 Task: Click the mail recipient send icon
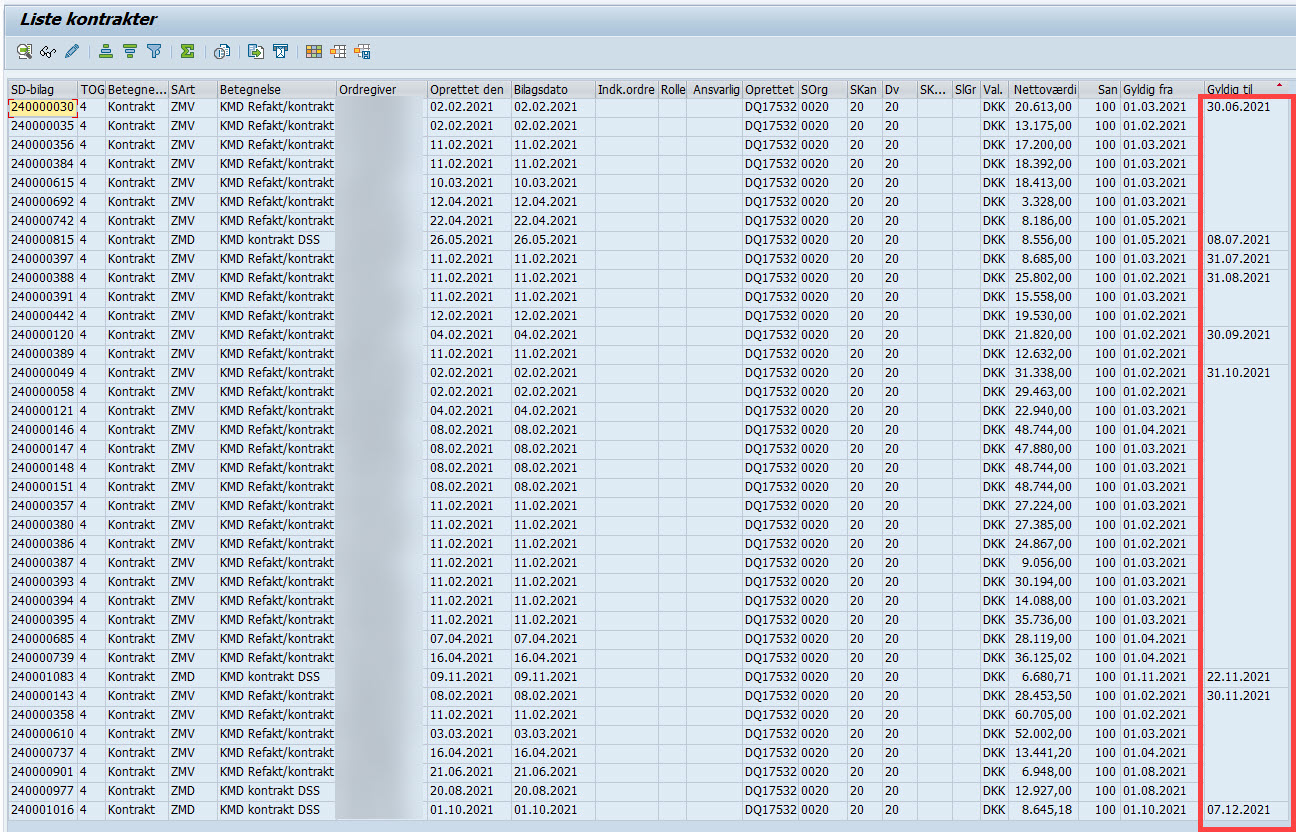click(282, 51)
